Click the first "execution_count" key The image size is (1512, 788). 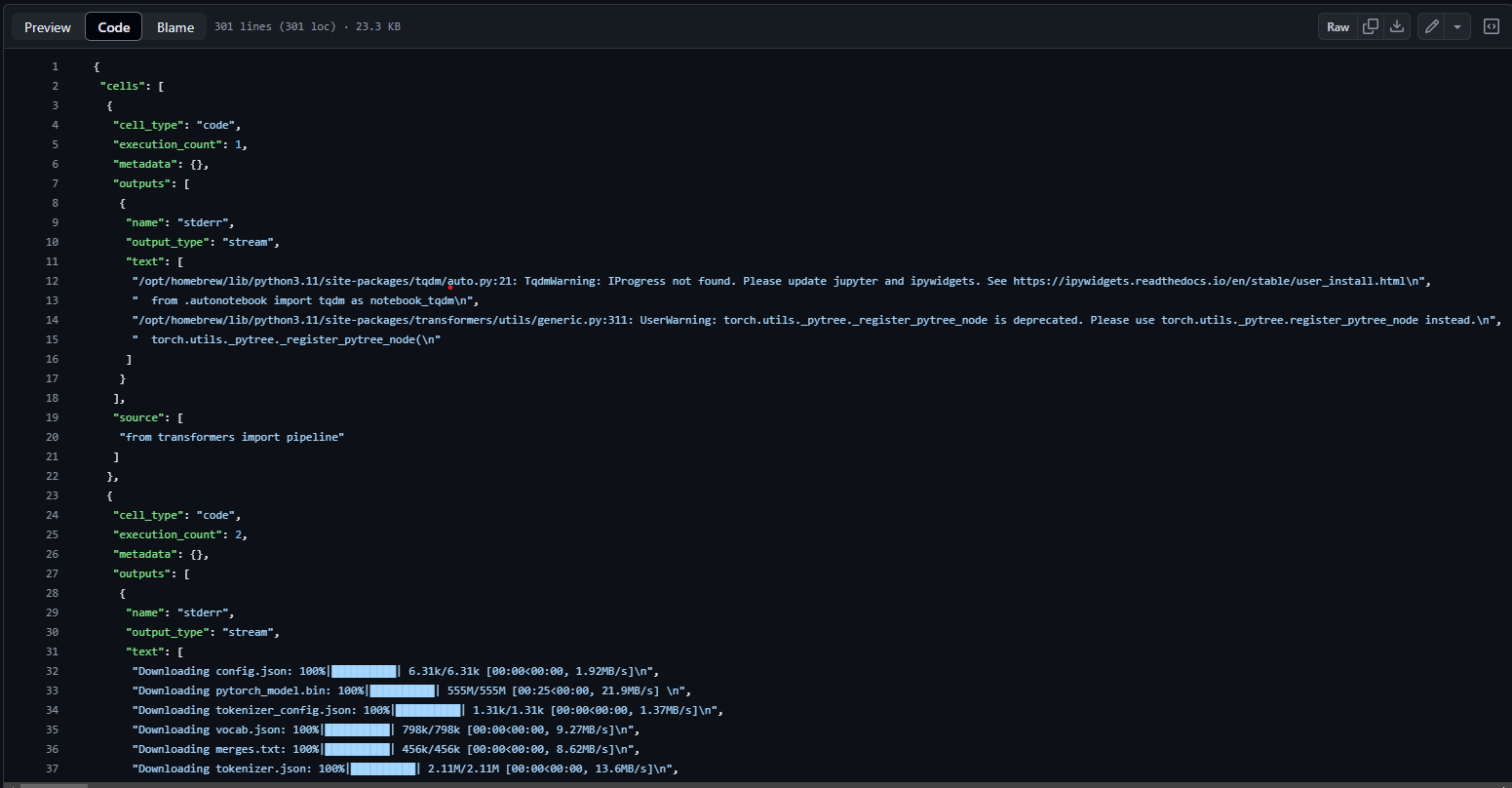[x=174, y=144]
